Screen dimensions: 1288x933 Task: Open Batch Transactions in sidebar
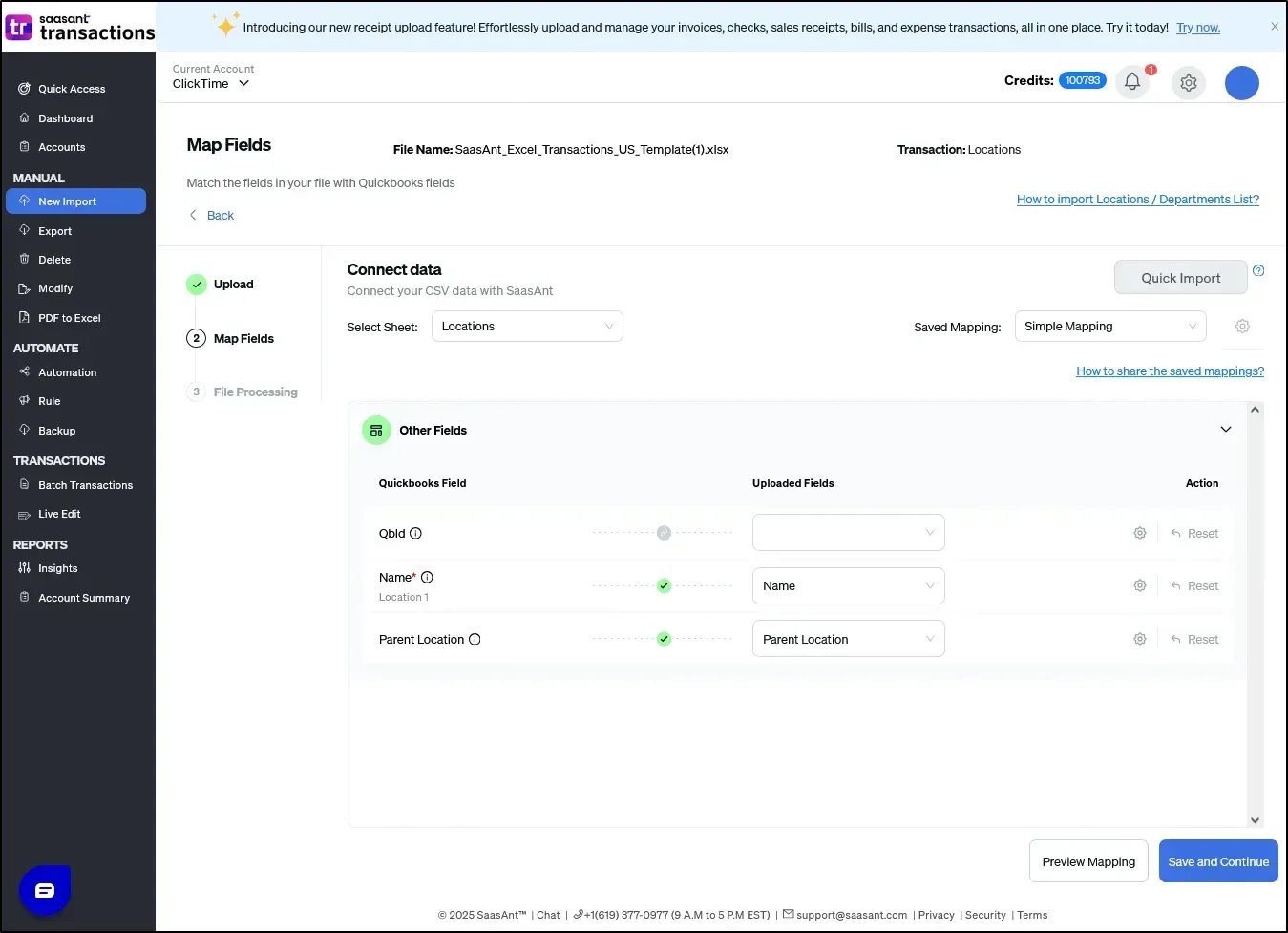coord(85,485)
